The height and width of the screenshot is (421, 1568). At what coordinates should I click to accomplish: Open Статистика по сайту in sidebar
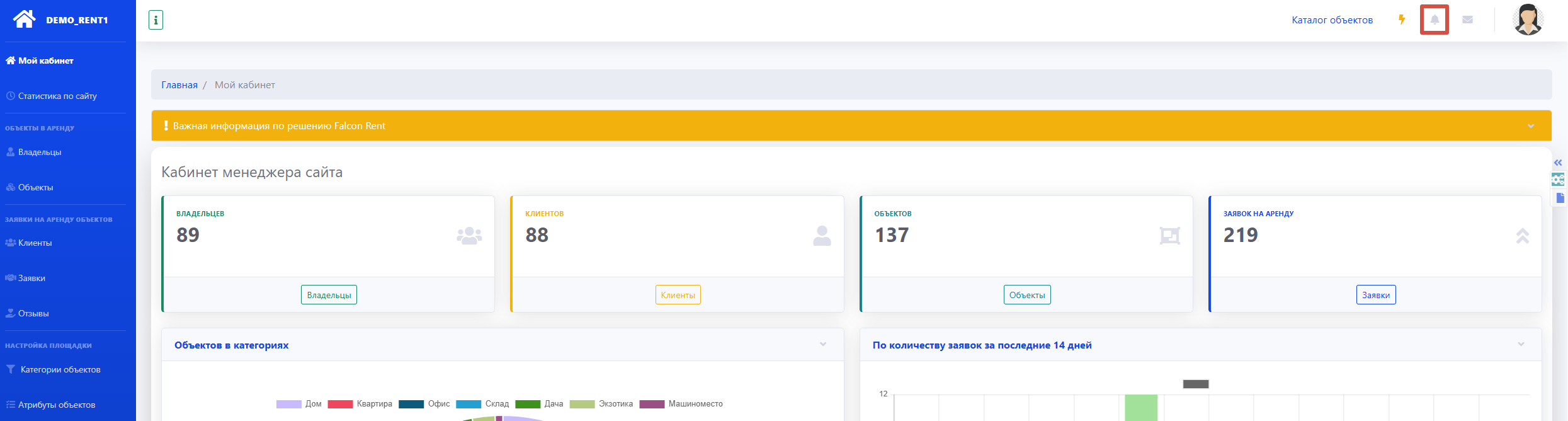pyautogui.click(x=57, y=96)
